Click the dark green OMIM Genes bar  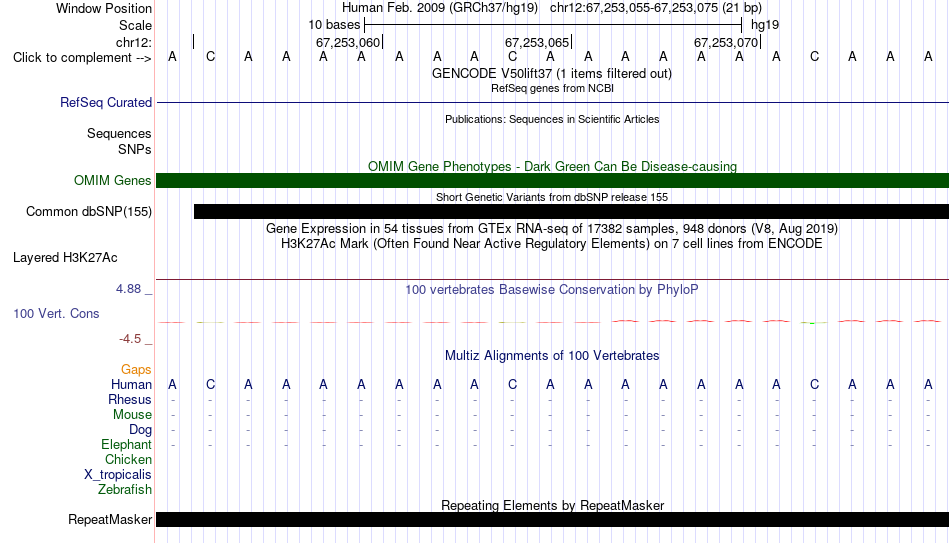(x=553, y=181)
